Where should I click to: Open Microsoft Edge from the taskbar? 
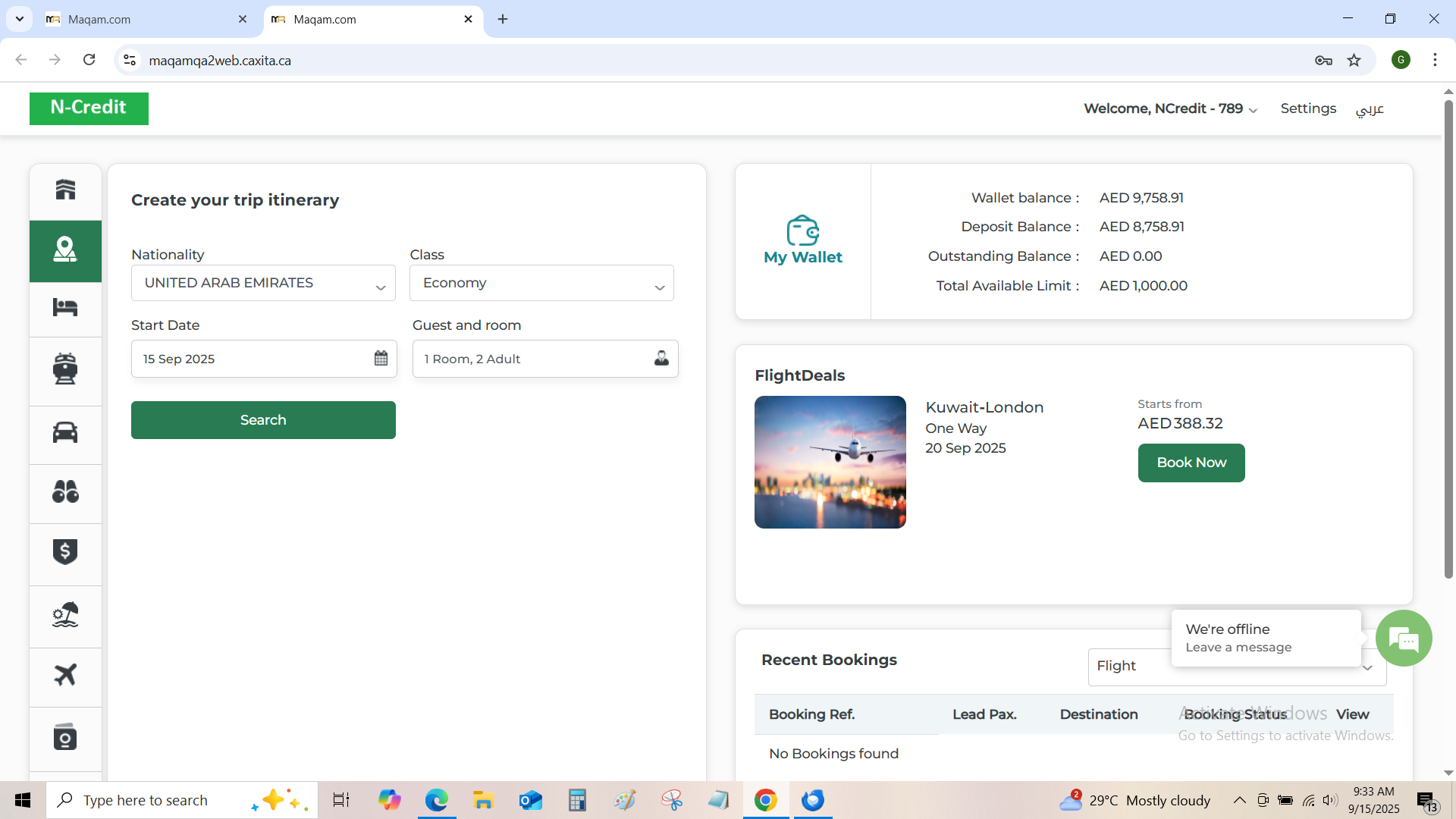tap(436, 800)
